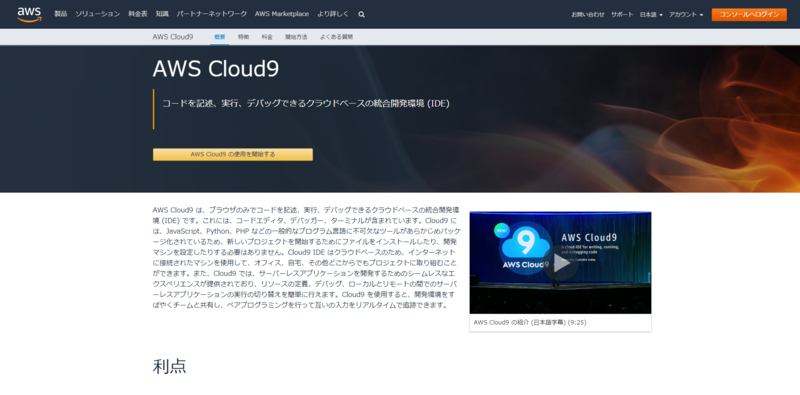This screenshot has width=800, height=395.
Task: Open the 料金表 menu
Action: 138,14
